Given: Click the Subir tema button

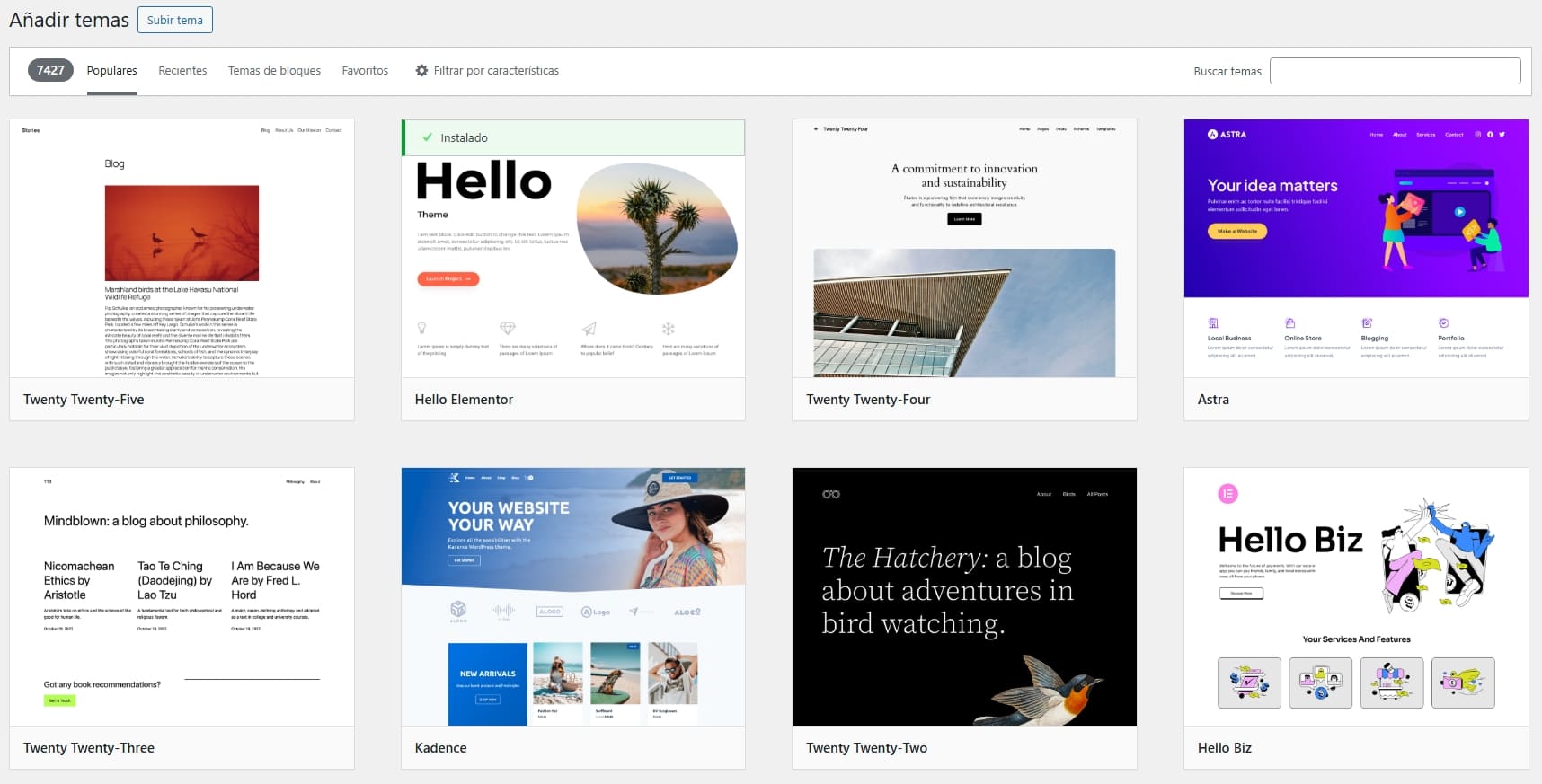Looking at the screenshot, I should point(175,20).
